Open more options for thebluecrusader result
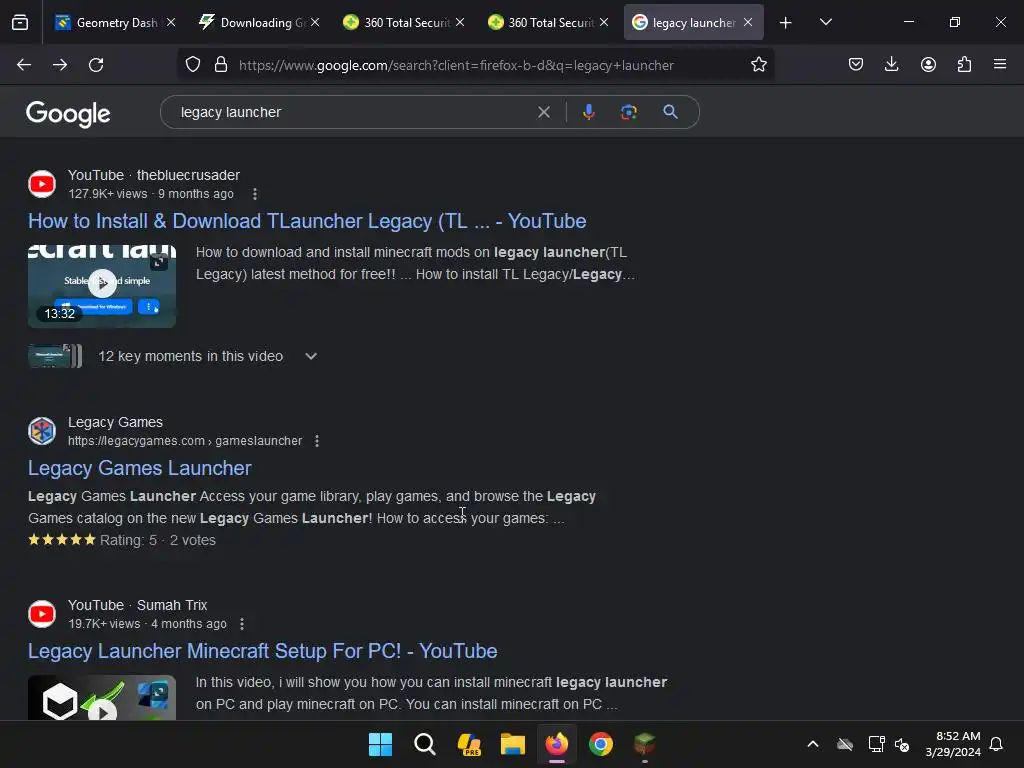Image resolution: width=1024 pixels, height=768 pixels. [255, 194]
